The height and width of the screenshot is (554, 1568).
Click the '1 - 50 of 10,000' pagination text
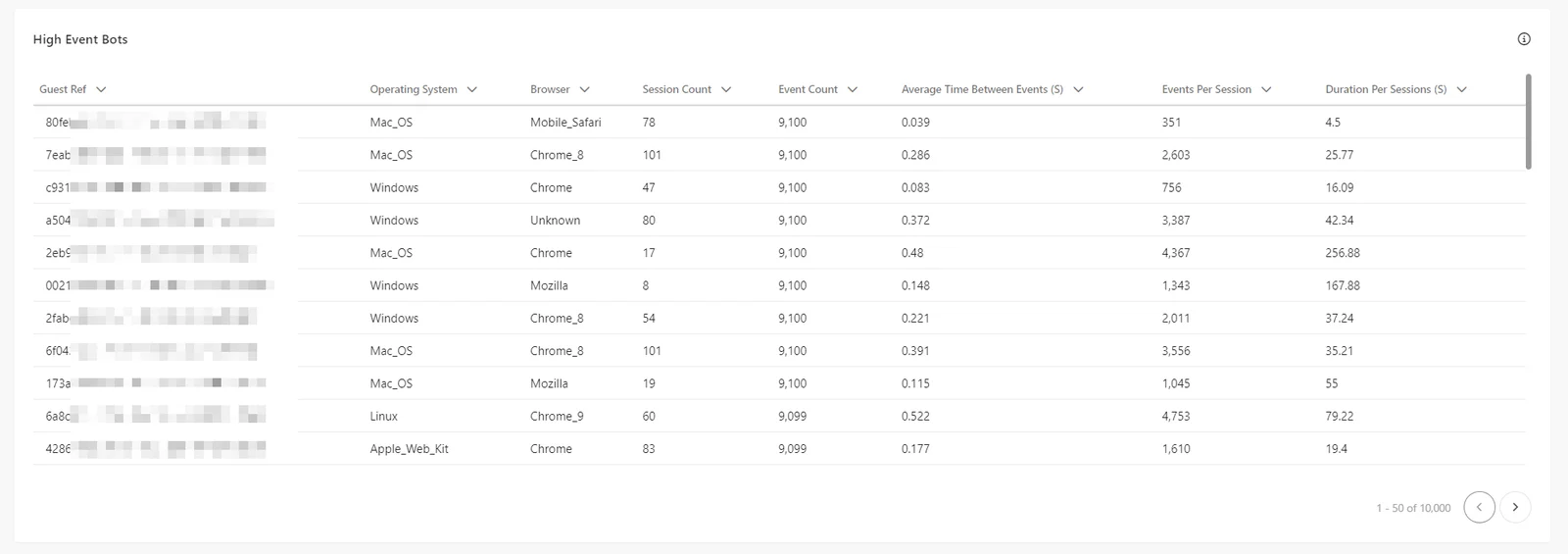pos(1413,508)
